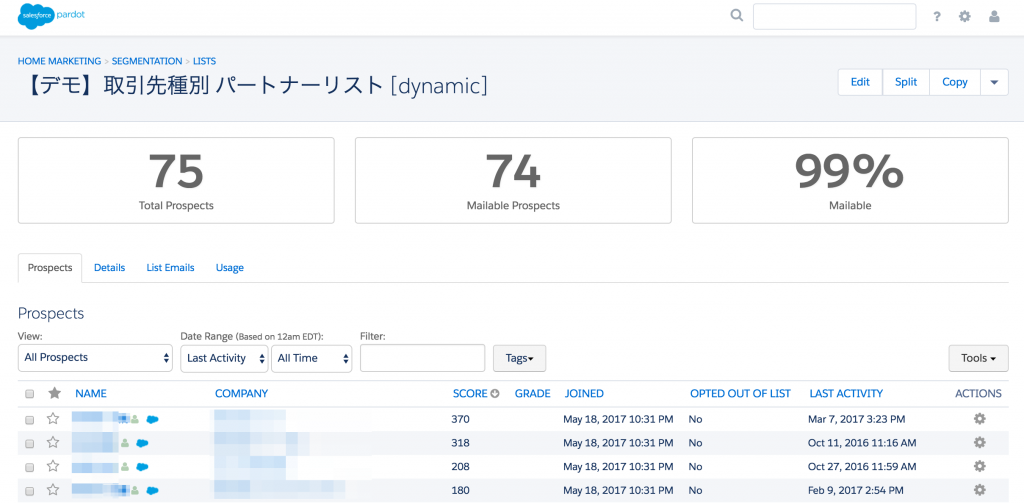This screenshot has height=504, width=1024.
Task: Check the row with score 180
Action: (x=29, y=491)
